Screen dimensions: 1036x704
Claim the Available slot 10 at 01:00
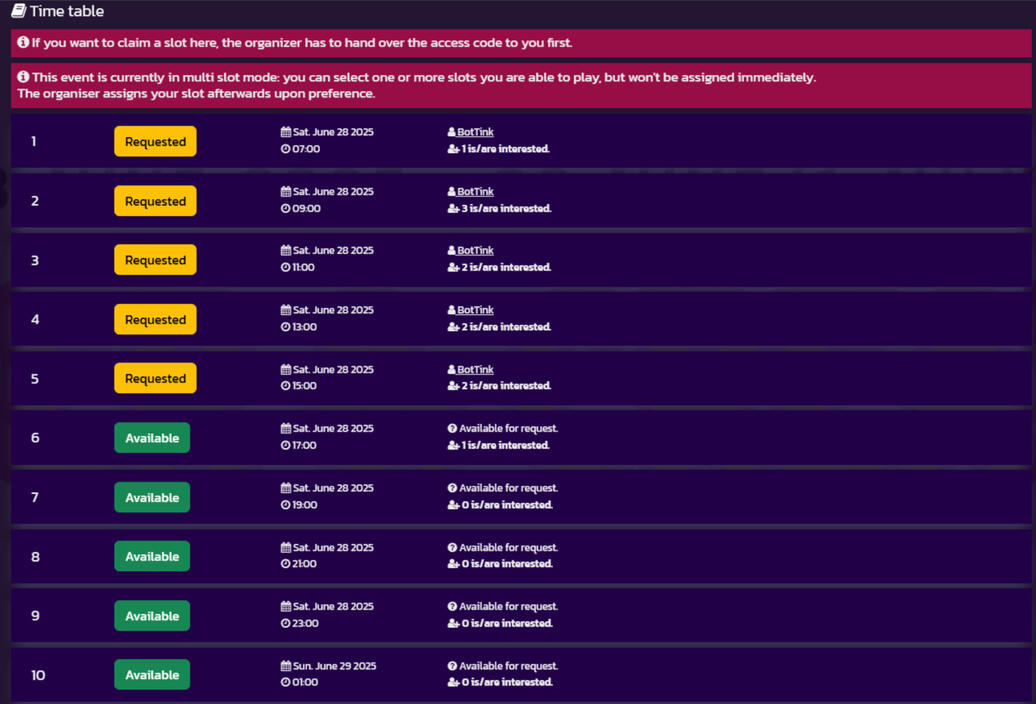pos(152,675)
